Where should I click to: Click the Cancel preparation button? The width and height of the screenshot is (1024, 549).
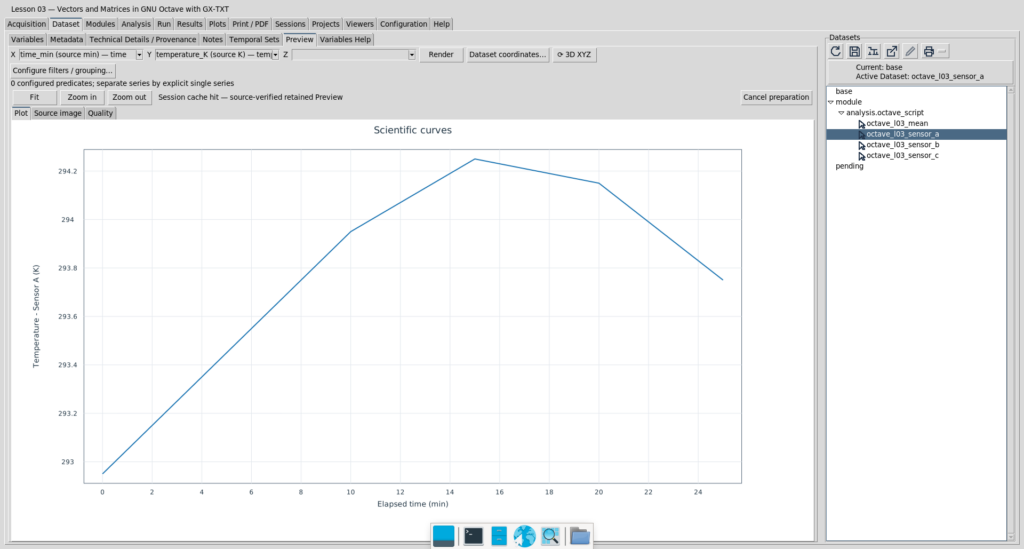point(776,97)
